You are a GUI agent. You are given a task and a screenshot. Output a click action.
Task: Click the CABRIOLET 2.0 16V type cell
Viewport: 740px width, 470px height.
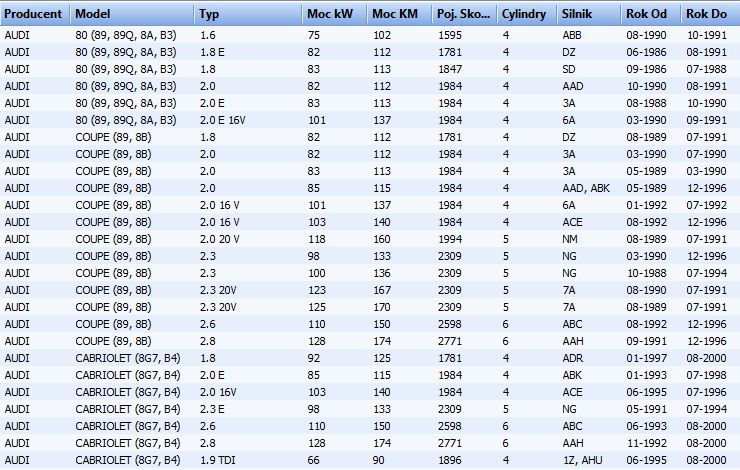coord(218,392)
